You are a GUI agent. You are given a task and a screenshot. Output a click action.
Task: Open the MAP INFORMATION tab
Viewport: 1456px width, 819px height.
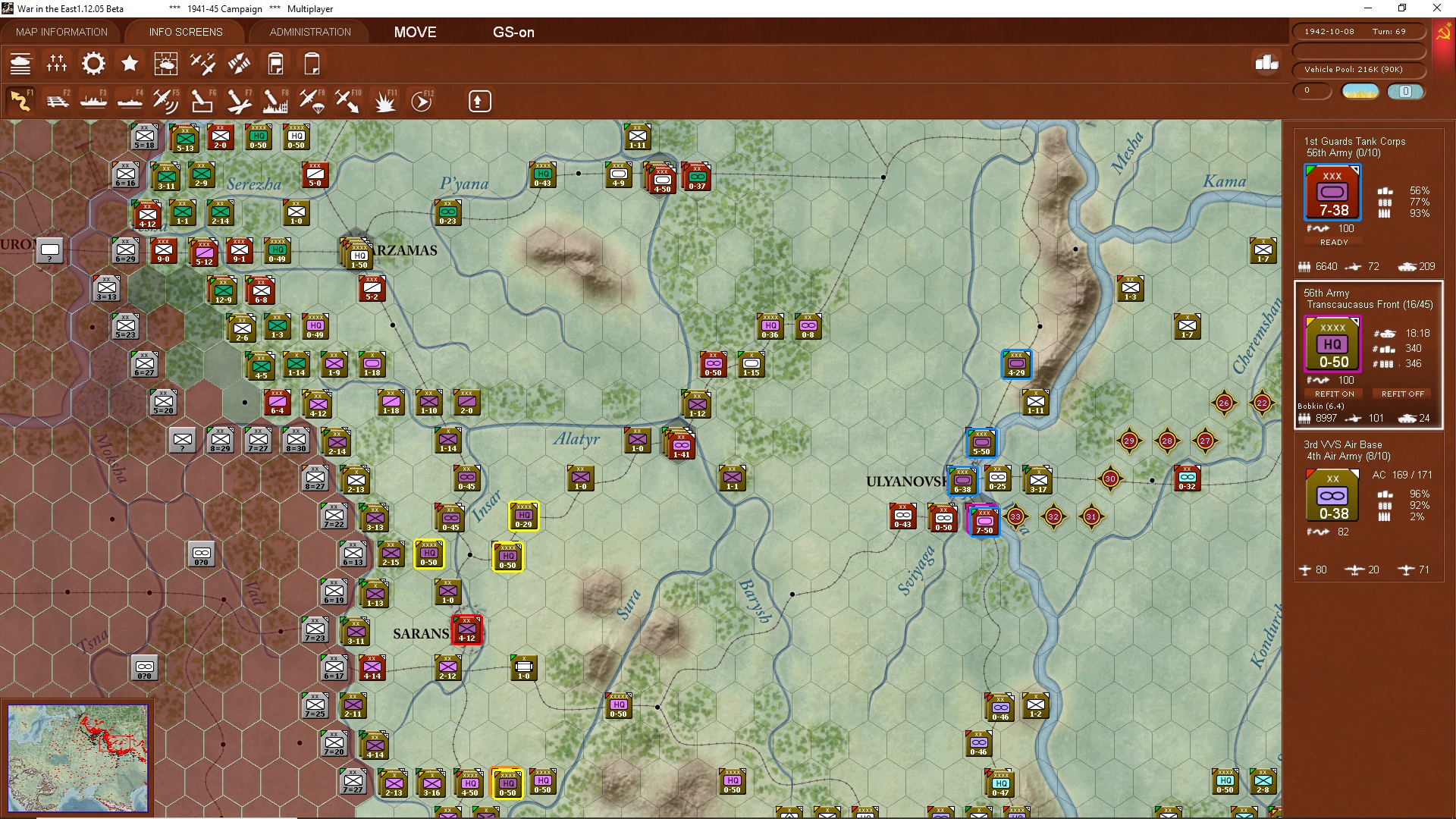tap(61, 32)
